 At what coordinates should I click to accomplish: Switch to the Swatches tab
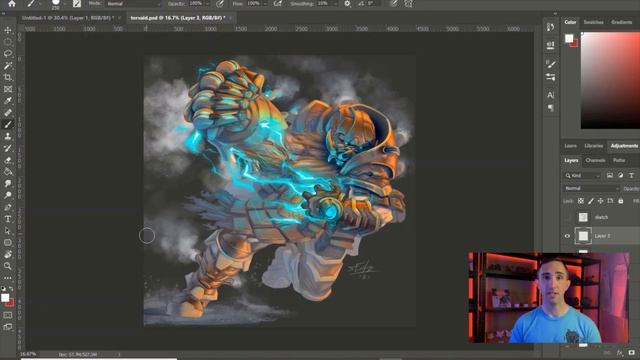click(x=593, y=22)
